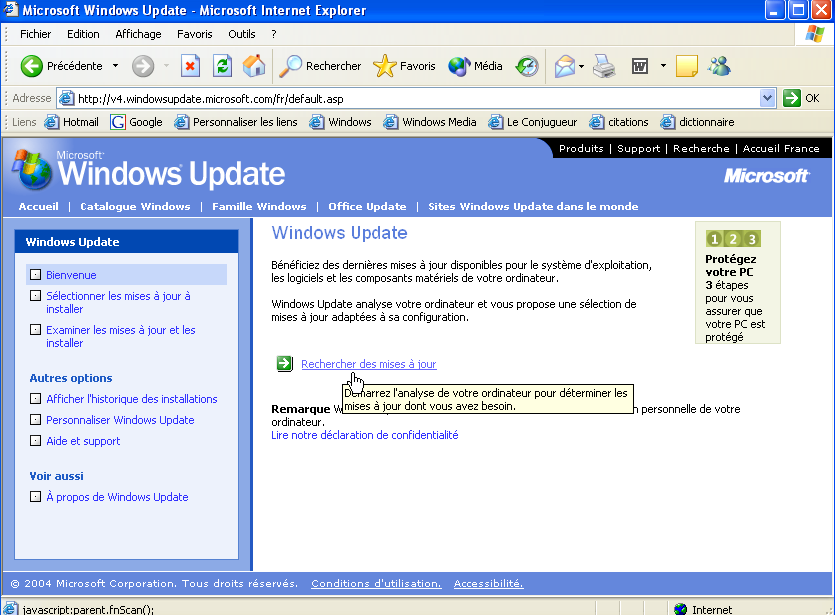
Task: Click the Microsoft logo in the banner
Action: coord(767,176)
